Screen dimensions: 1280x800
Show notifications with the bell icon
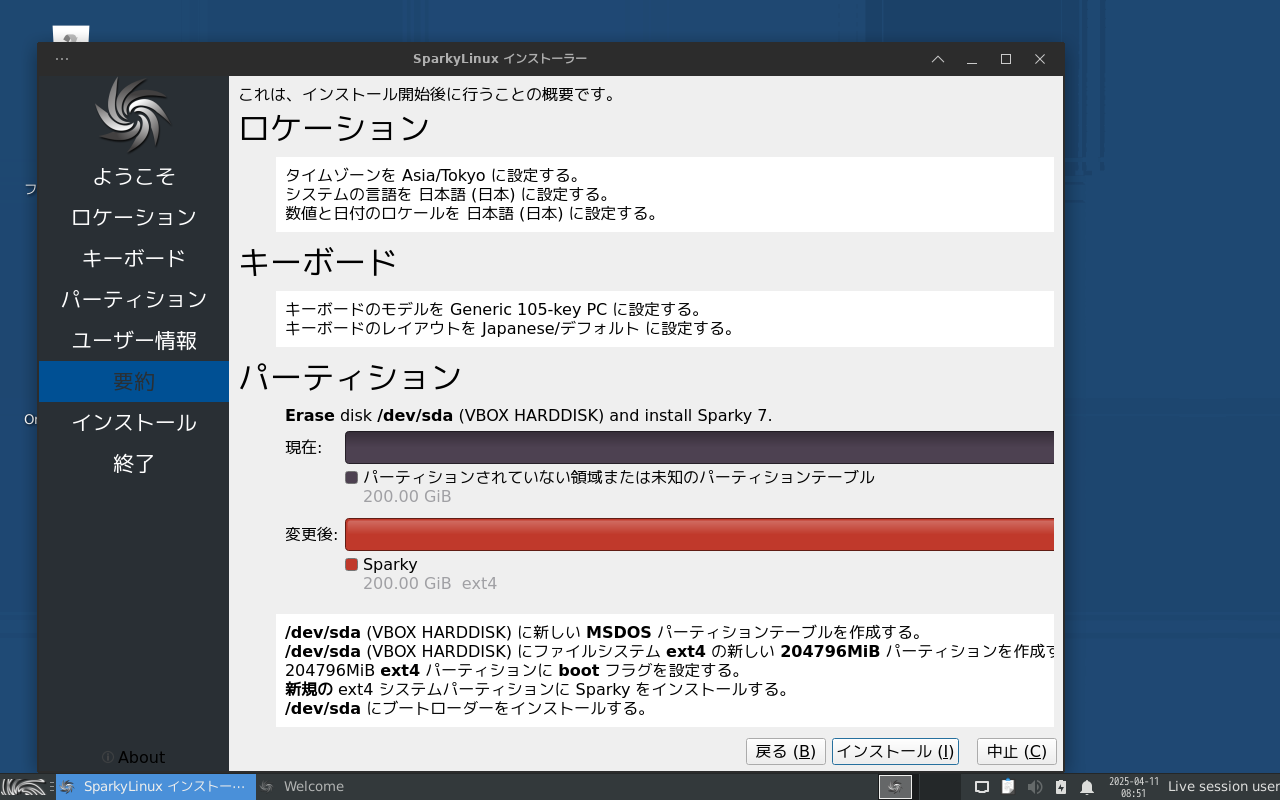coord(1087,787)
